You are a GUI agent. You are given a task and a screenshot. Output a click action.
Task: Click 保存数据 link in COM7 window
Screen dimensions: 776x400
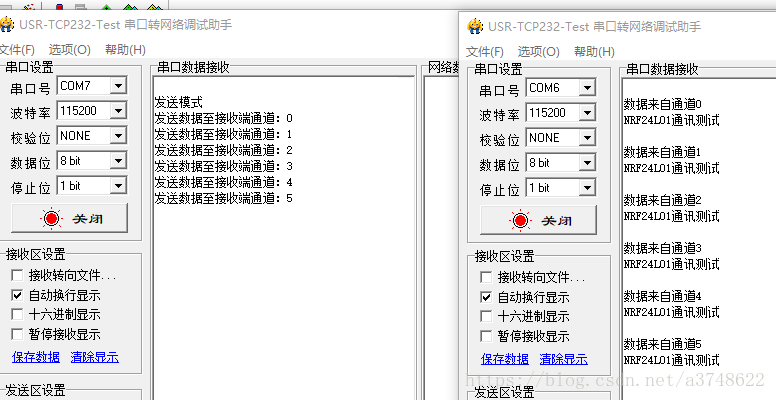[36, 357]
